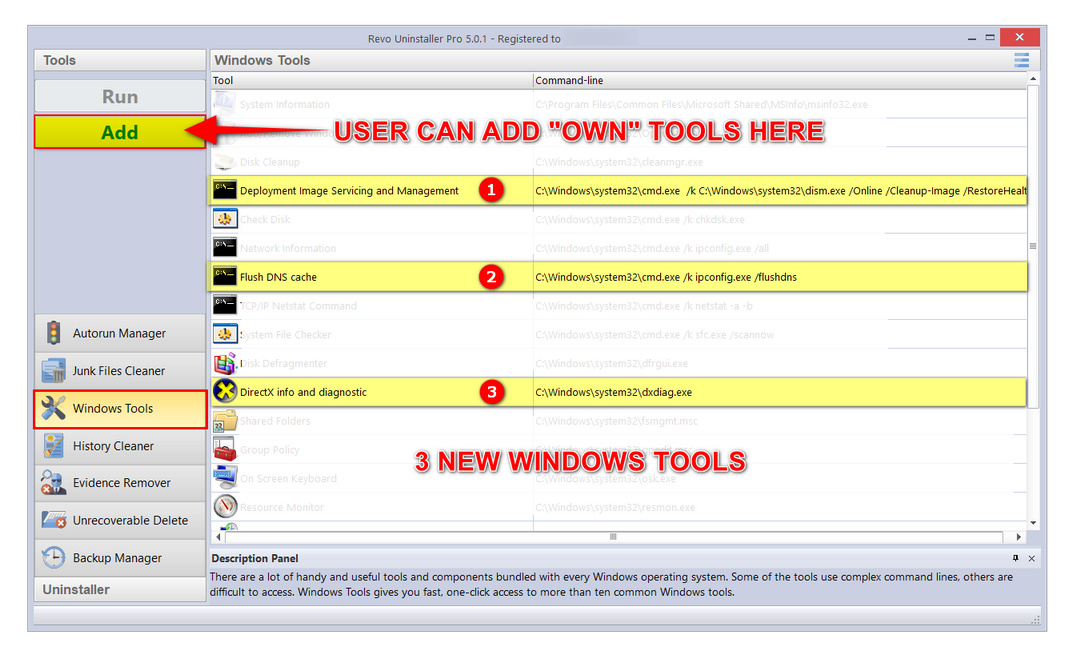The width and height of the screenshot is (1073, 655).
Task: Select the Check Disk row
Action: pyautogui.click(x=617, y=219)
